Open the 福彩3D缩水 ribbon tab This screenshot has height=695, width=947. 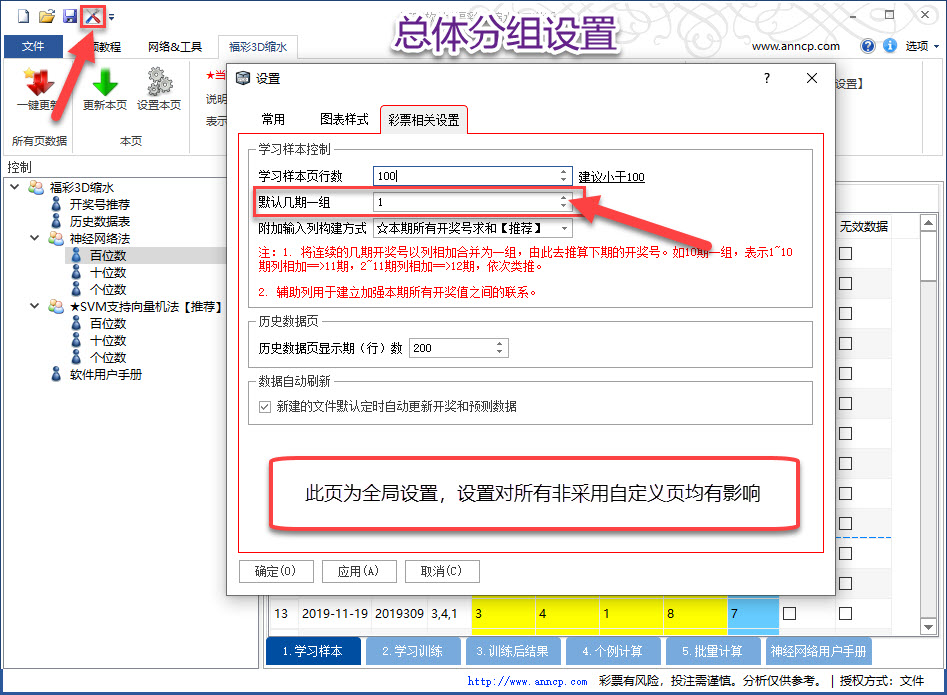pyautogui.click(x=258, y=46)
